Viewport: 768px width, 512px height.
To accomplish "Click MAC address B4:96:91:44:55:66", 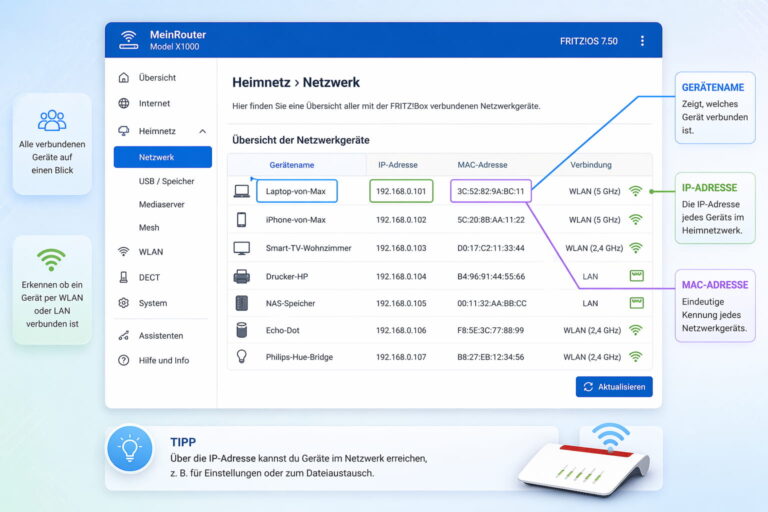I will [491, 276].
